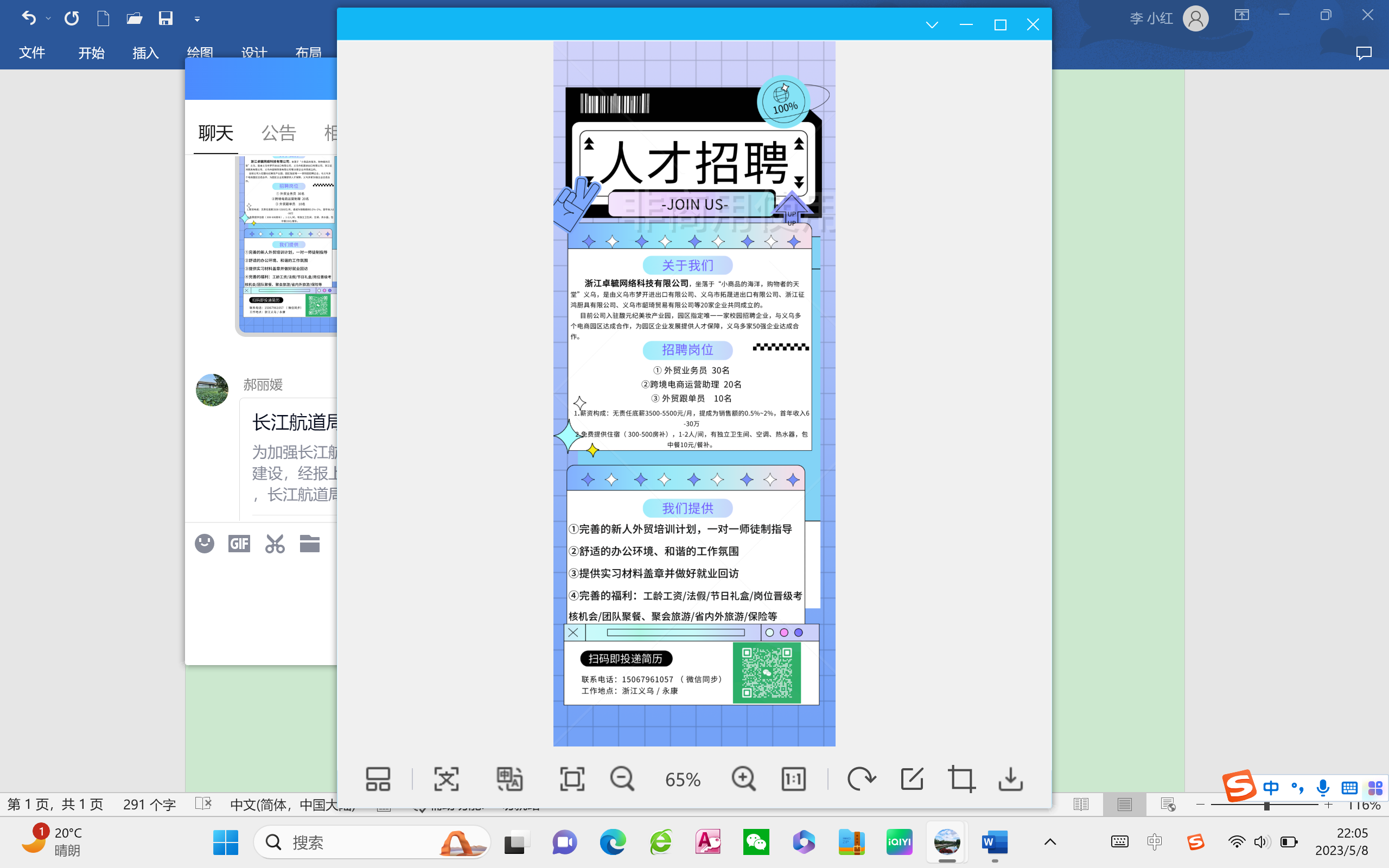Screen dimensions: 1389x868
Task: Toggle thumbnail grid view of images
Action: pos(378,779)
